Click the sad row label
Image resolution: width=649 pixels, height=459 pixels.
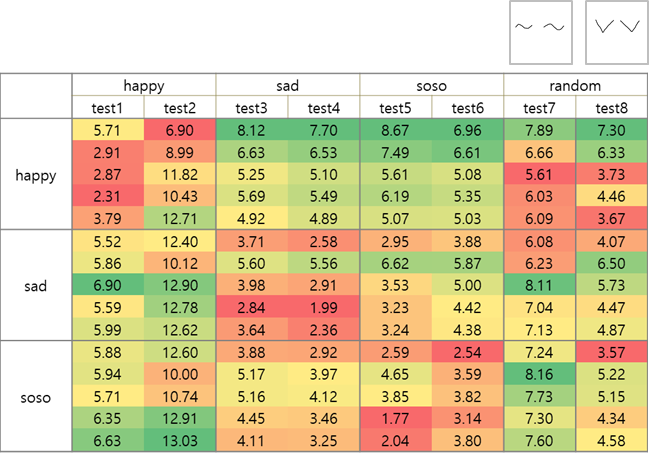click(x=36, y=286)
